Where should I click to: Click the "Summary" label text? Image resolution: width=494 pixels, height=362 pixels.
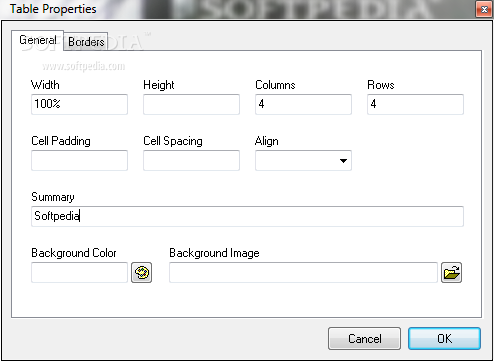53,197
